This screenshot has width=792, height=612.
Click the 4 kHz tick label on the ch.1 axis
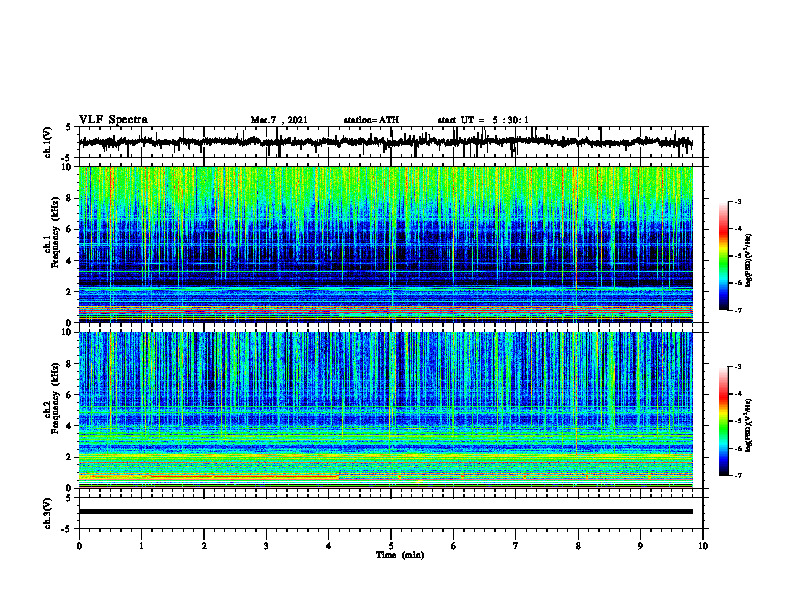(x=70, y=261)
